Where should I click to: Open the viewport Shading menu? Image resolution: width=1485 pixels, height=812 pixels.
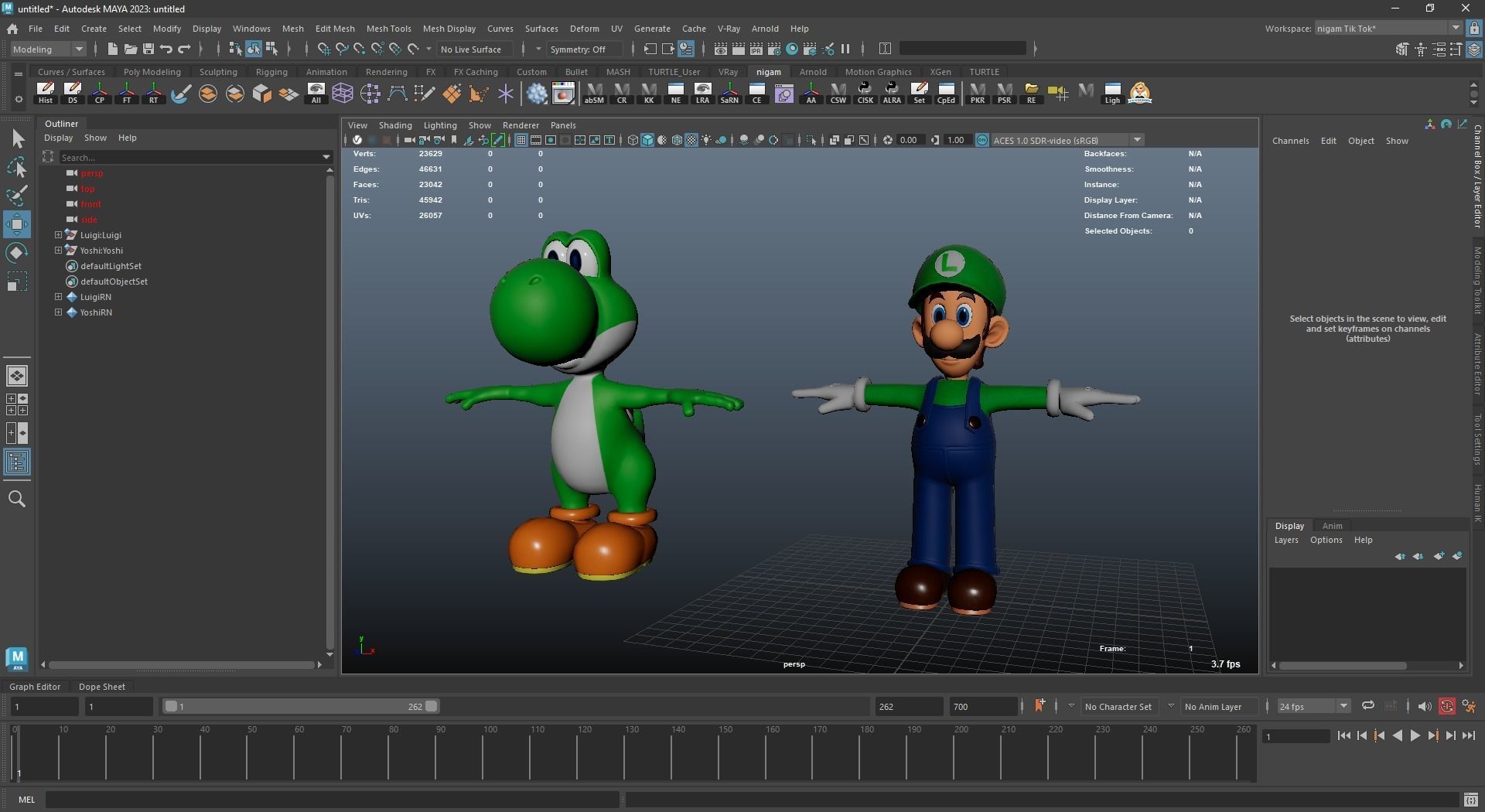pyautogui.click(x=395, y=125)
